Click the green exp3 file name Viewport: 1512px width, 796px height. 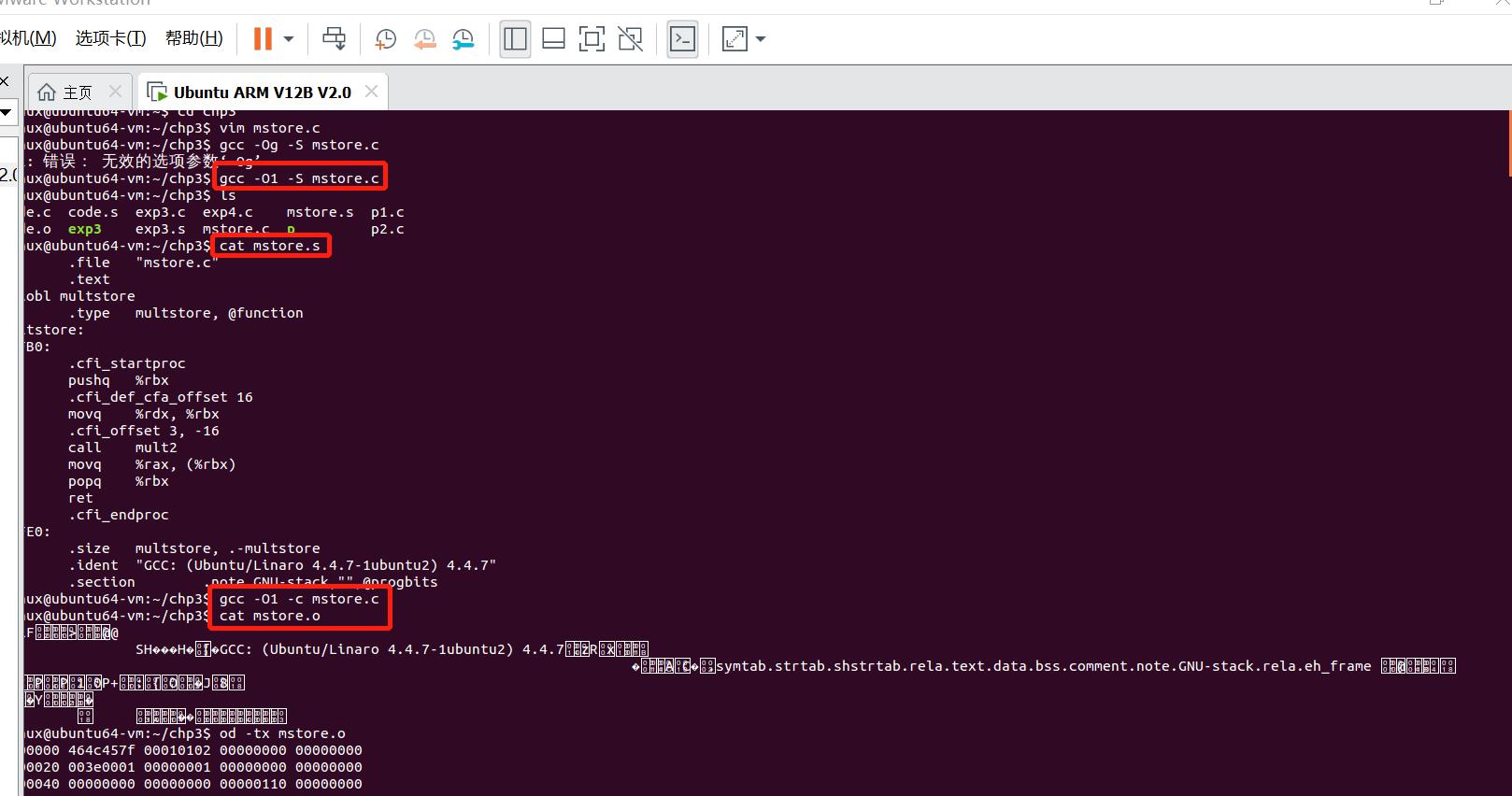point(84,229)
